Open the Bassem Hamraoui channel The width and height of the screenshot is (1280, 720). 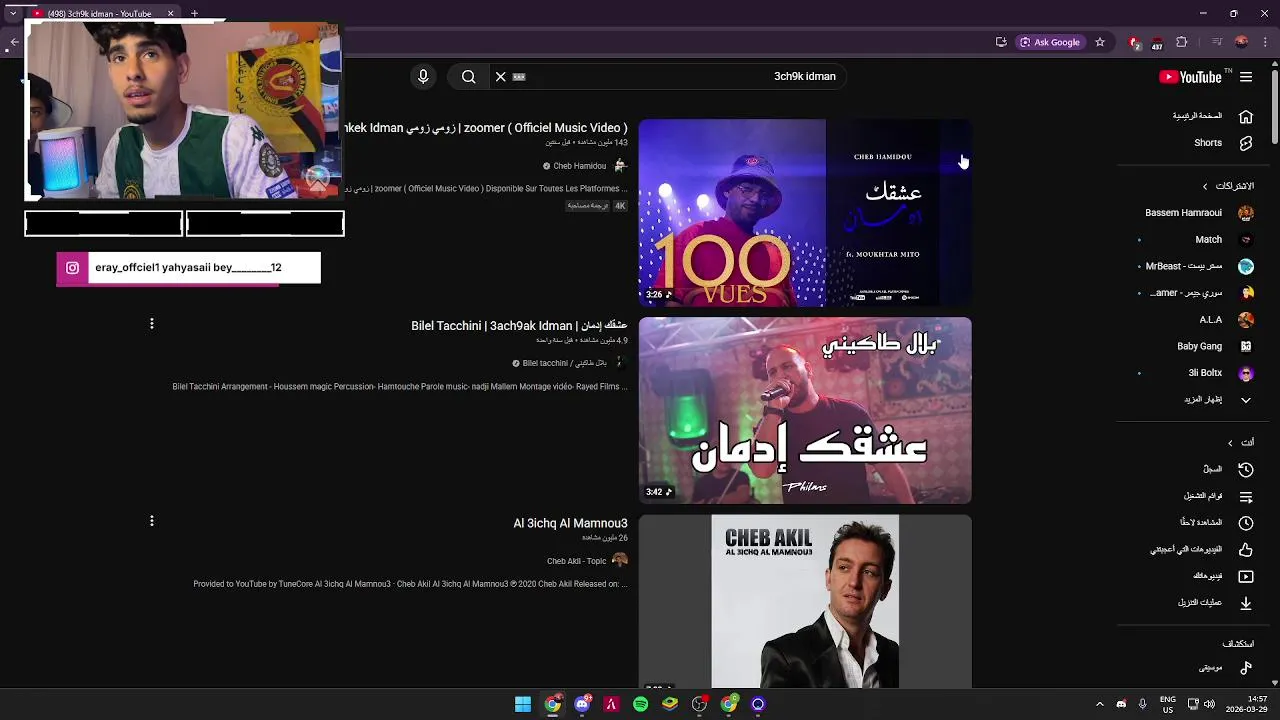tap(1199, 213)
